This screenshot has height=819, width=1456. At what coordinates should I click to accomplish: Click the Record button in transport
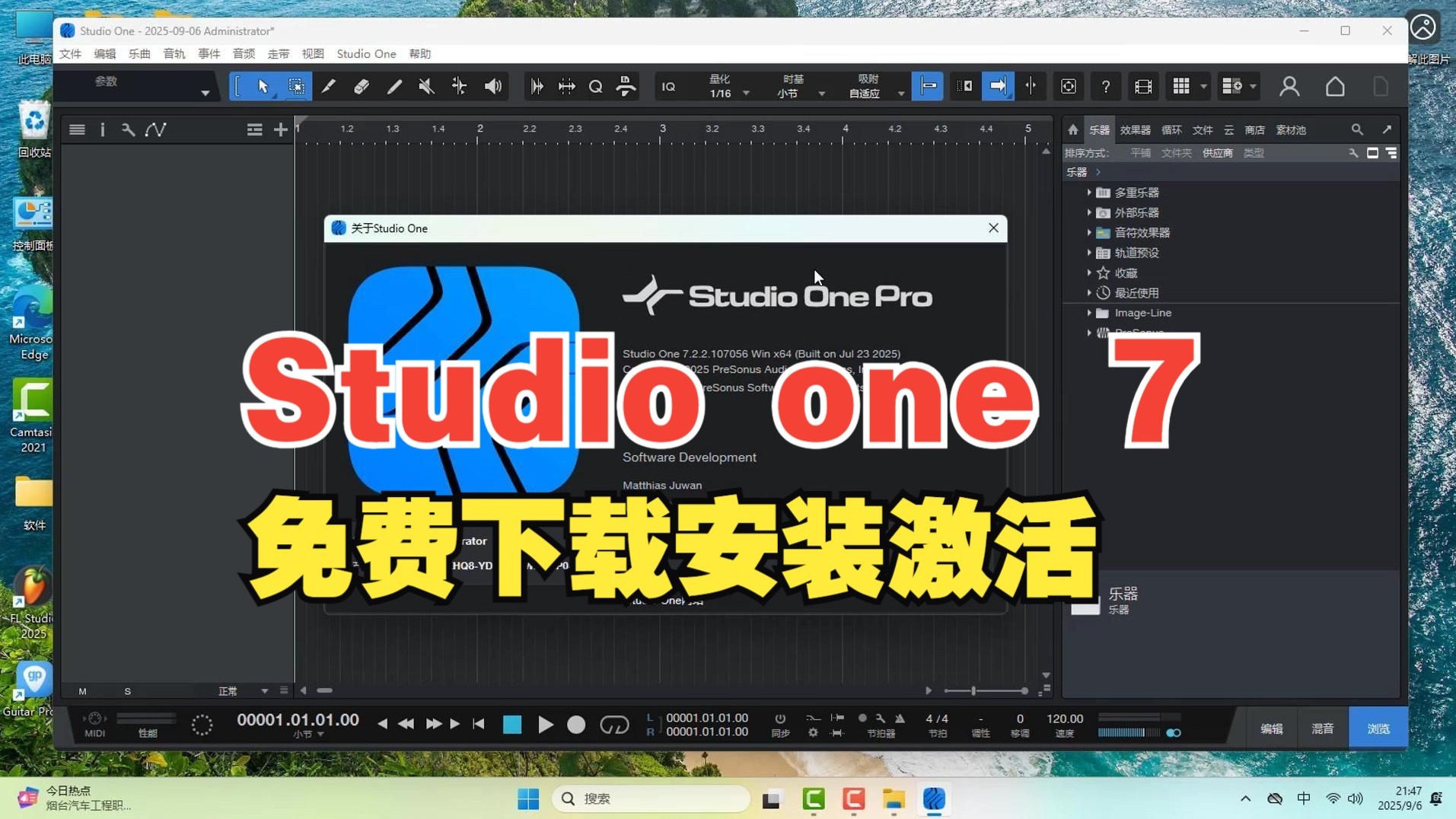click(x=576, y=725)
